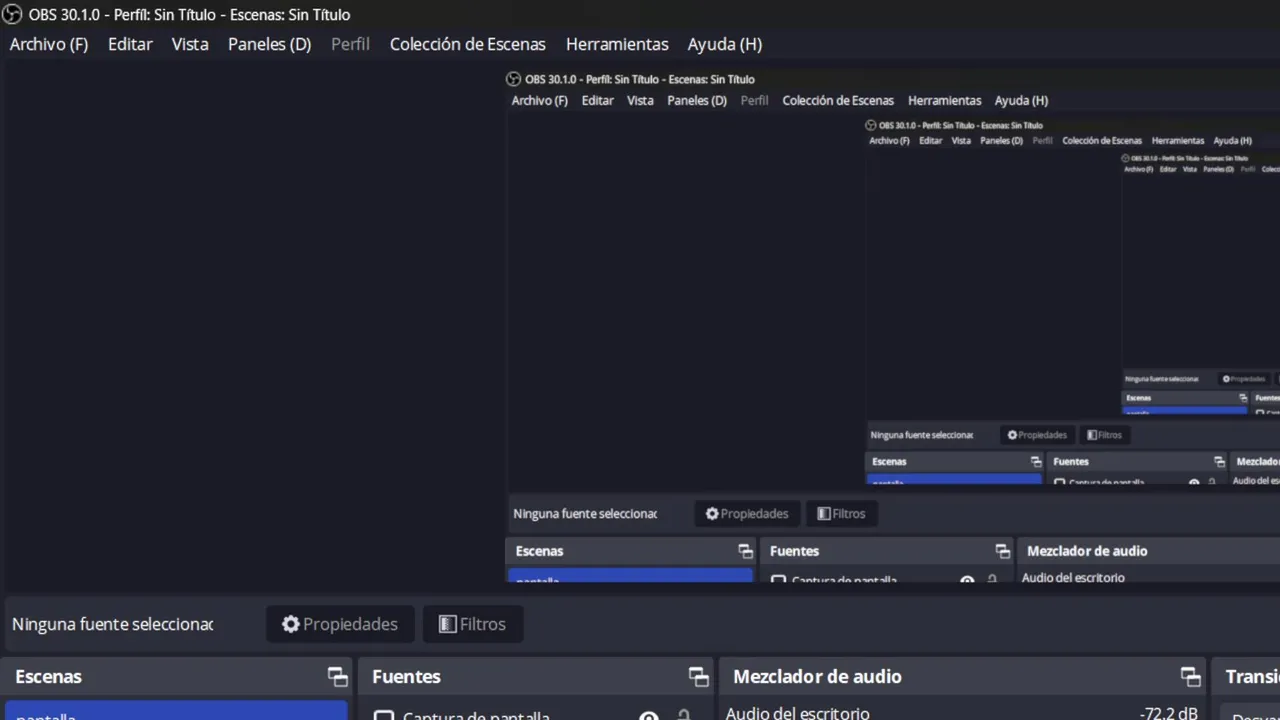Viewport: 1280px width, 720px height.
Task: Click Archivo (F) in largest nested preview copy
Action: [x=540, y=100]
